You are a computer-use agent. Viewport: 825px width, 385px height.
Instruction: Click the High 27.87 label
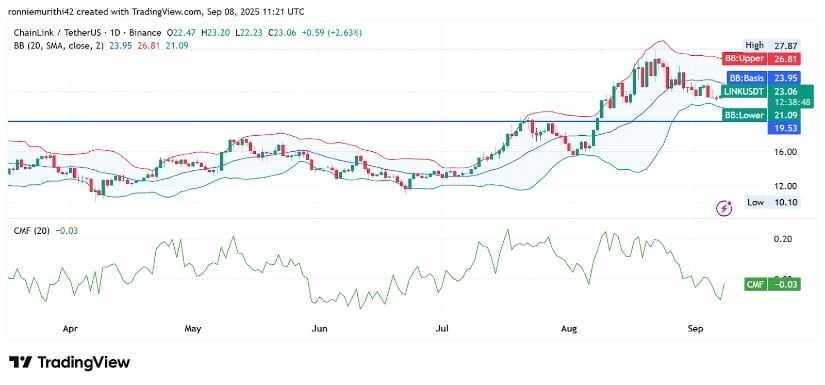[x=772, y=46]
